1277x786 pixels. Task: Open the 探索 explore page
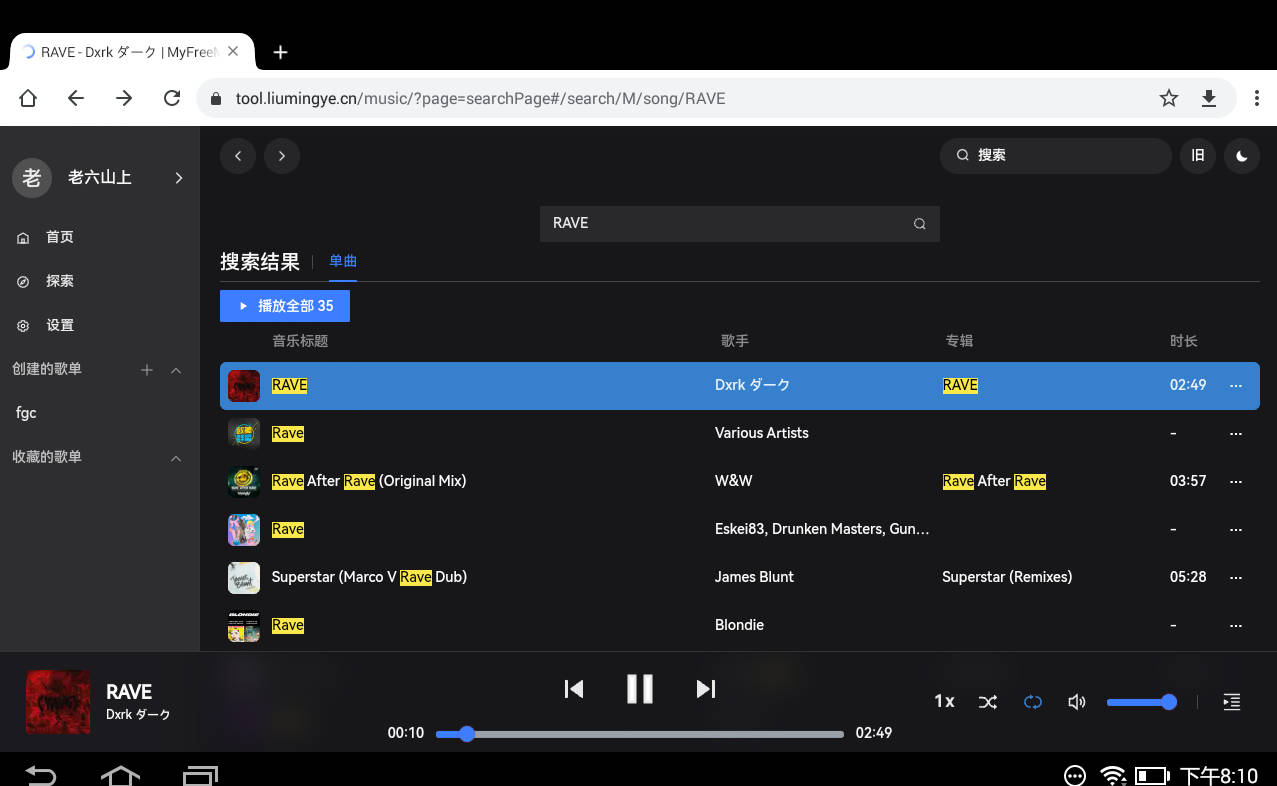click(59, 281)
